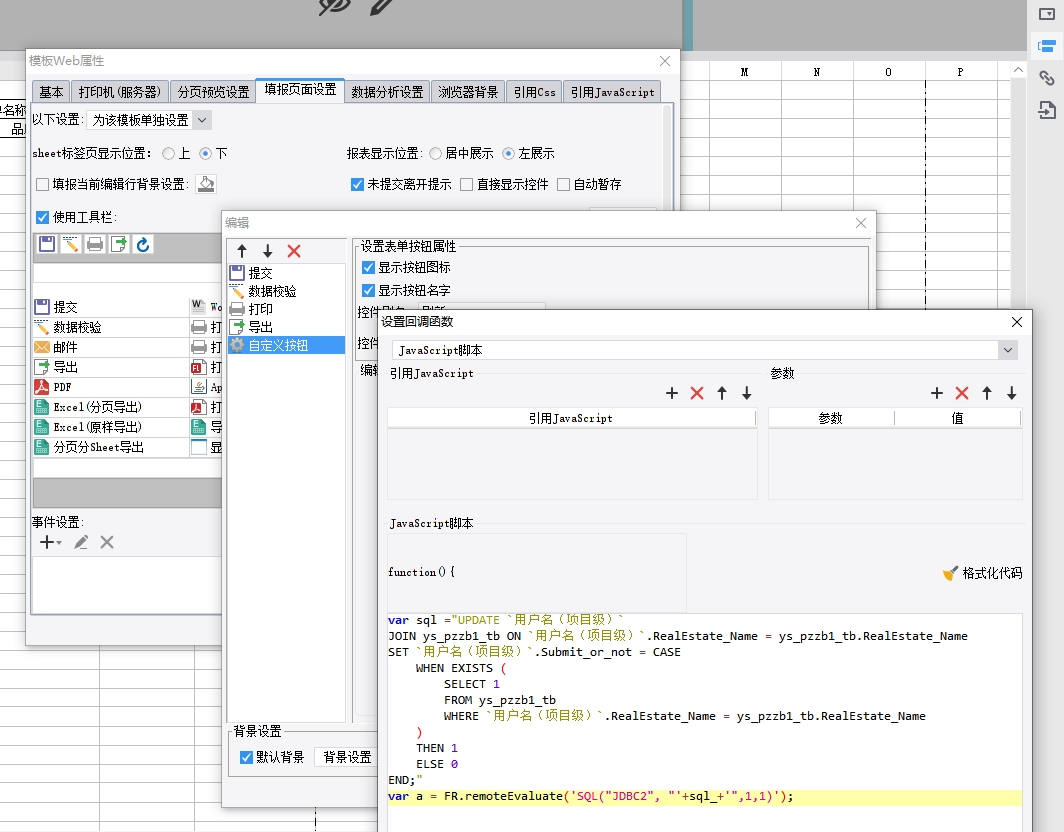
Task: Move the referenced JavaScript entry down
Action: click(746, 393)
